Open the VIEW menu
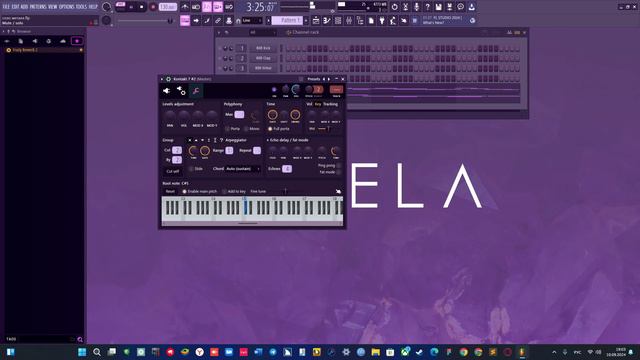 click(53, 7)
